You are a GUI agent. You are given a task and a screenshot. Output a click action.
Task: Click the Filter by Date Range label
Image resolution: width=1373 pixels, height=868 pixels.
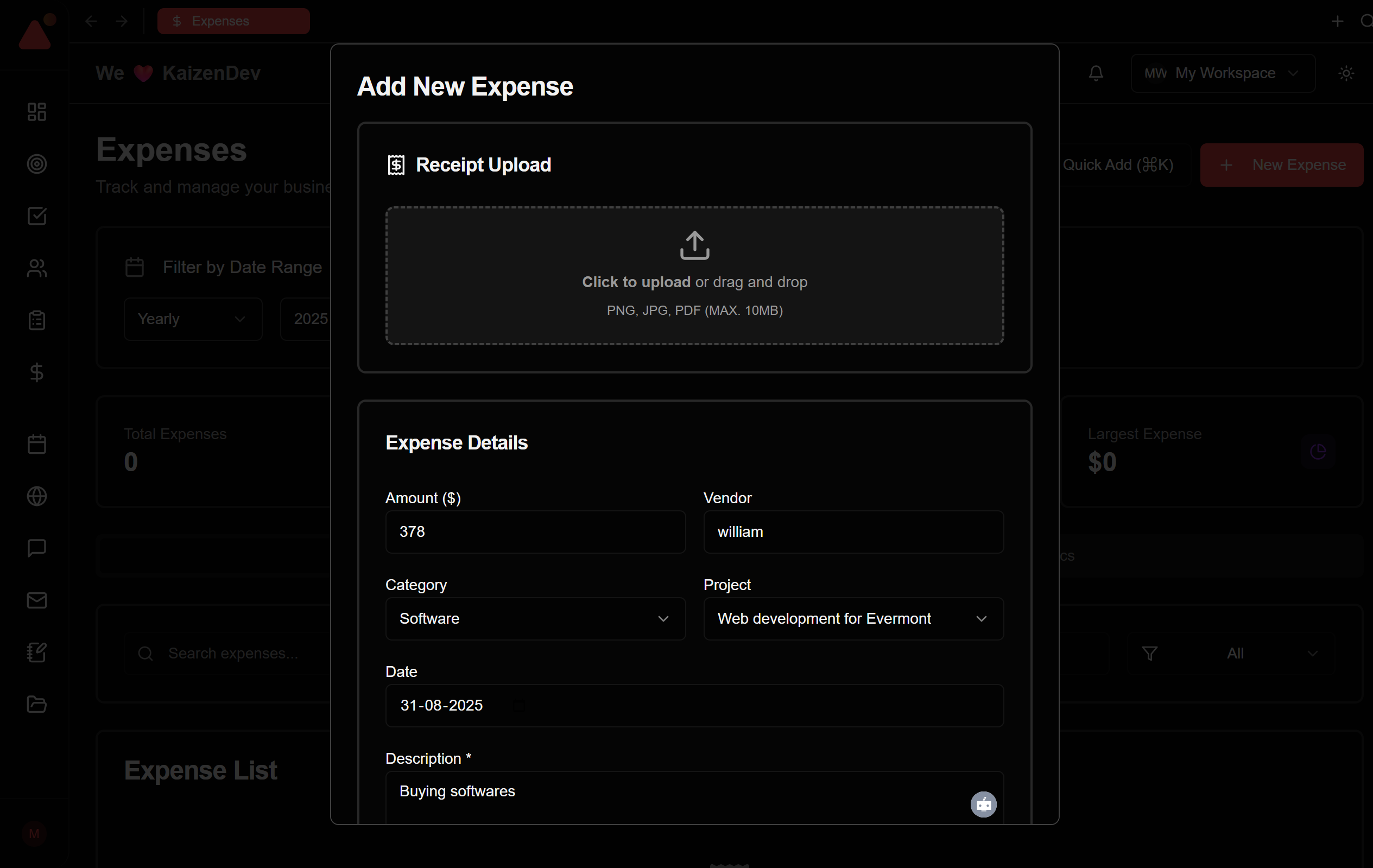pyautogui.click(x=242, y=267)
